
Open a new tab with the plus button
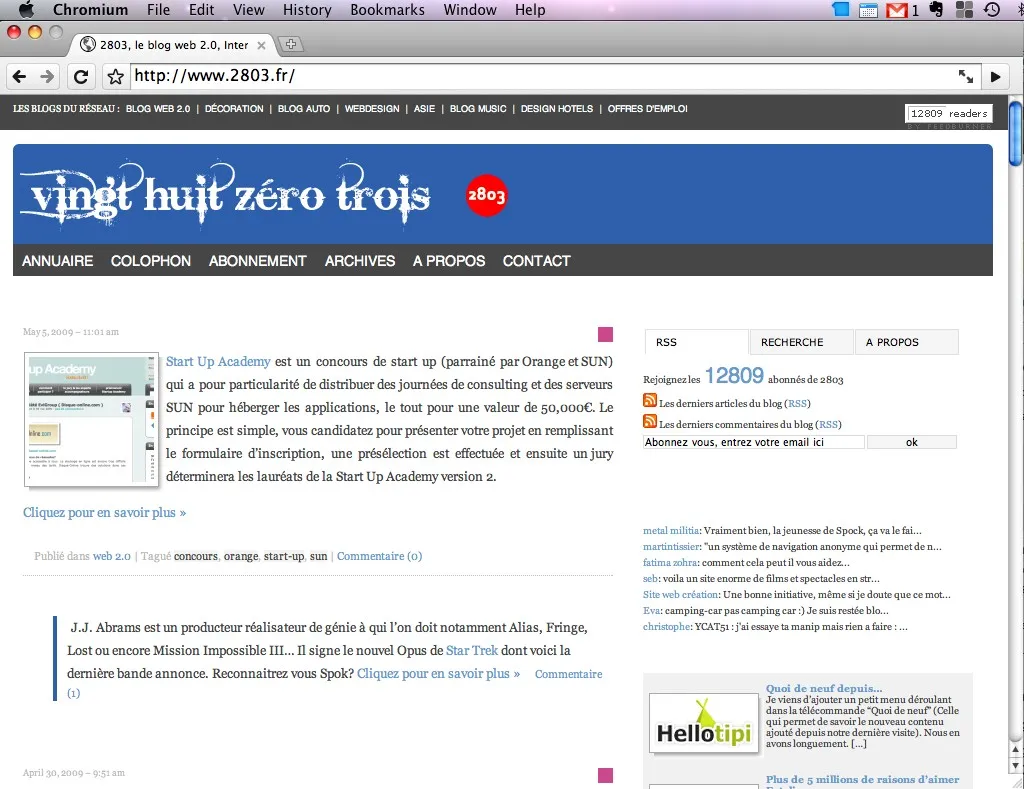pyautogui.click(x=291, y=44)
